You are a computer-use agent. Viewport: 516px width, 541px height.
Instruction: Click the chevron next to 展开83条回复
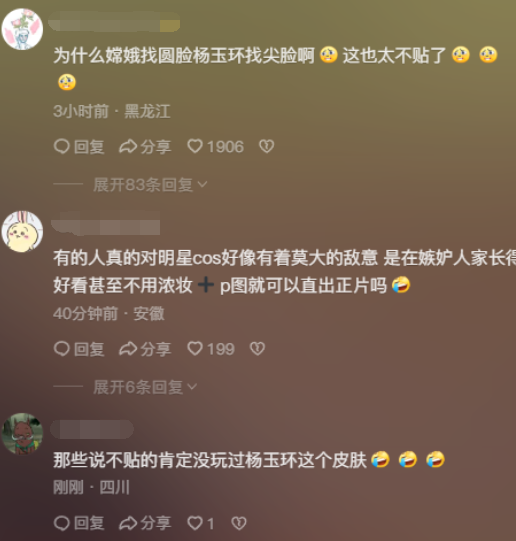(202, 185)
